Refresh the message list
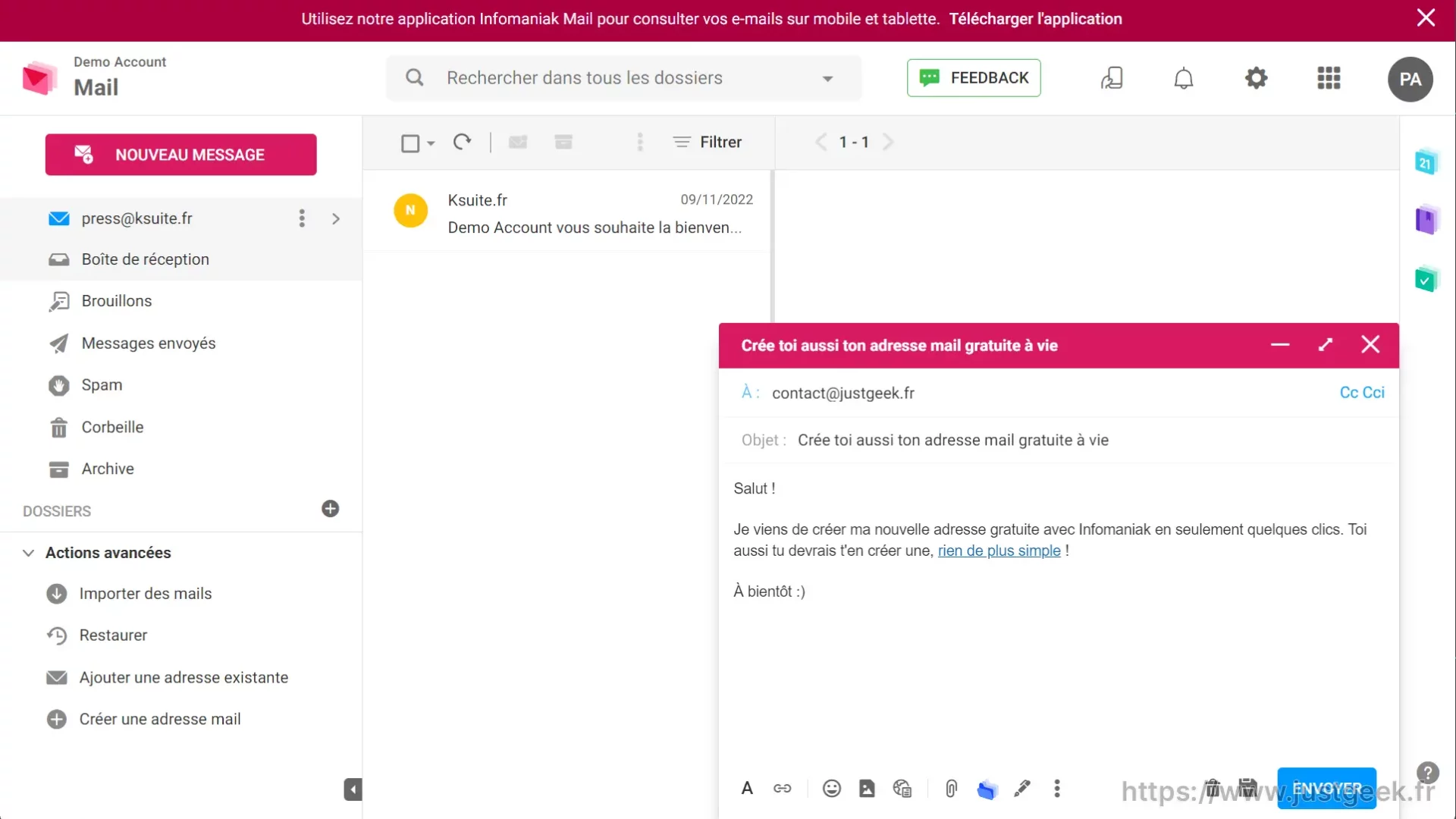Screen dimensions: 1456x819 (x=462, y=142)
